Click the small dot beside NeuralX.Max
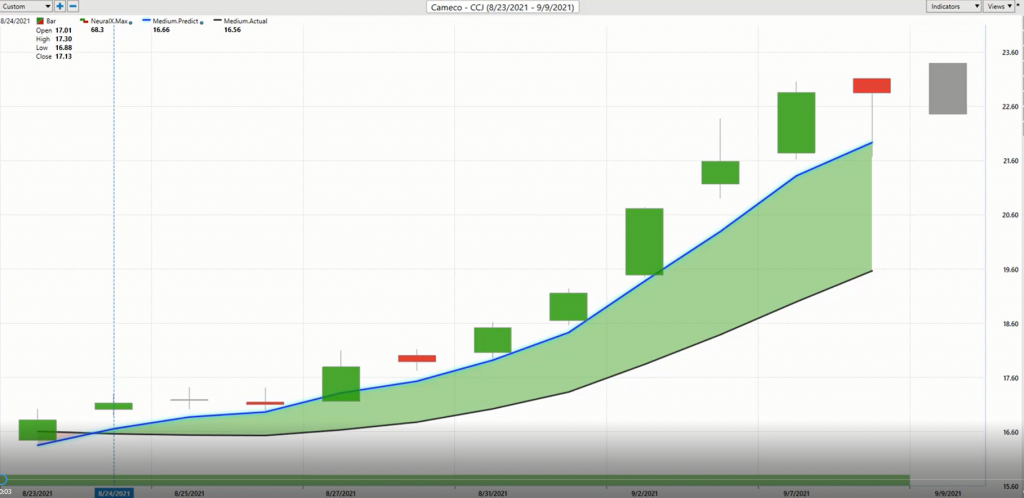 tap(131, 23)
